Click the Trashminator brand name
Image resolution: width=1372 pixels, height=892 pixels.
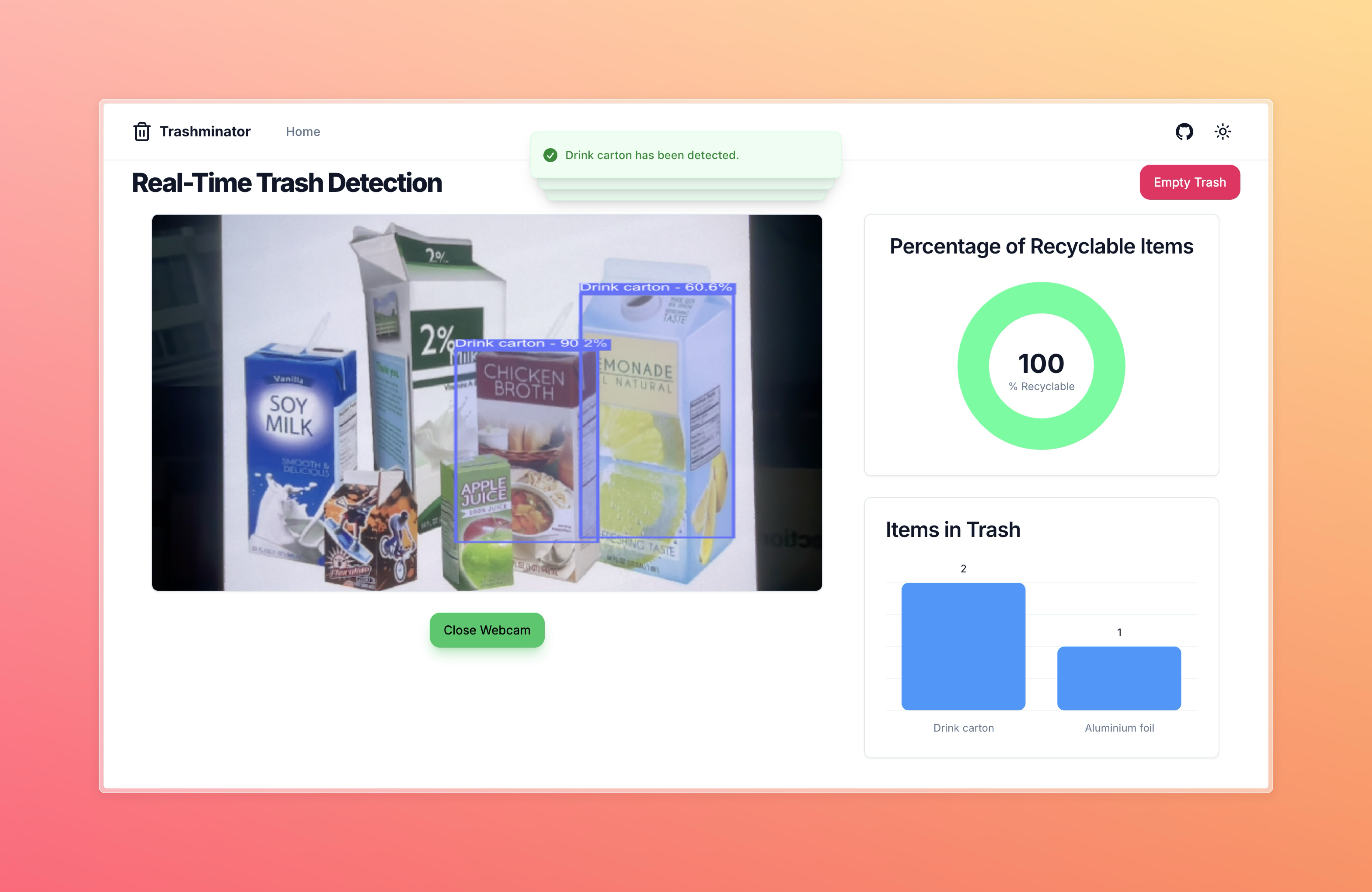[x=205, y=132]
